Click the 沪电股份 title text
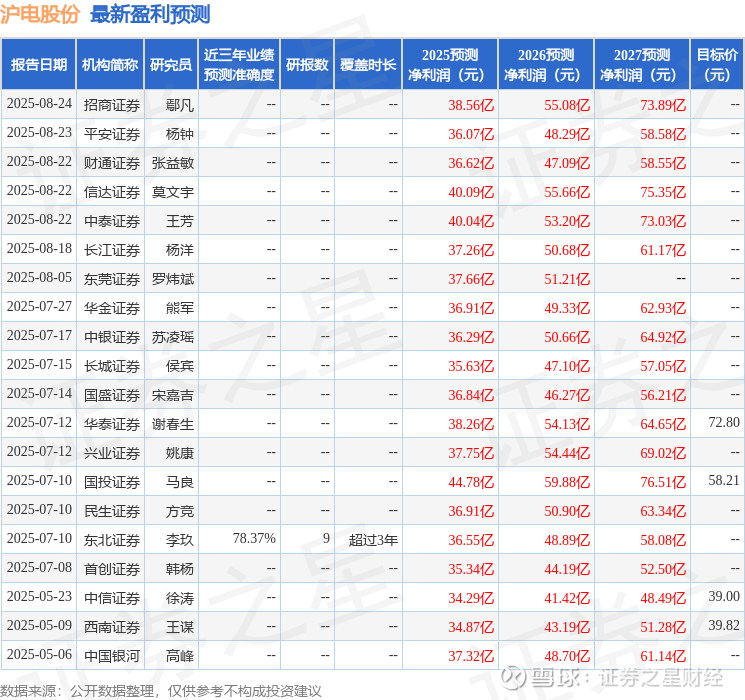Viewport: 745px width, 700px height. (40, 14)
